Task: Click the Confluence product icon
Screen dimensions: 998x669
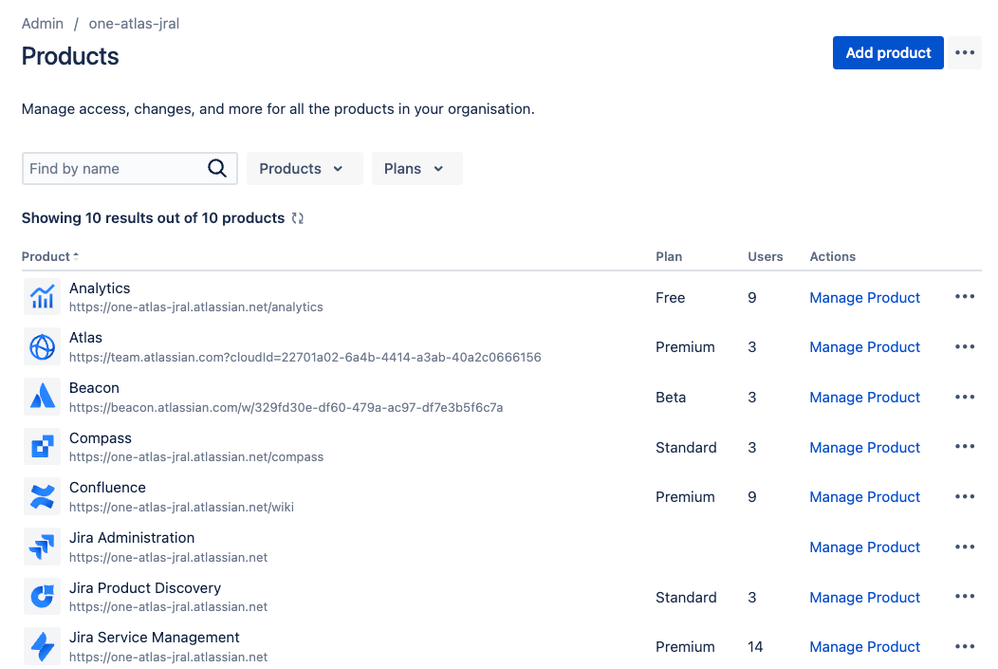Action: click(42, 496)
